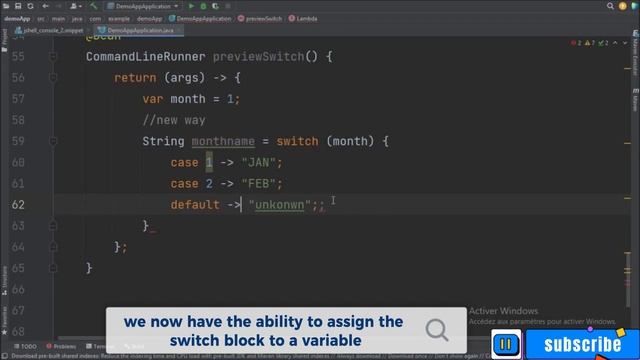Viewport: 640px width, 360px height.
Task: Open the TODO tool window
Action: coord(25,347)
